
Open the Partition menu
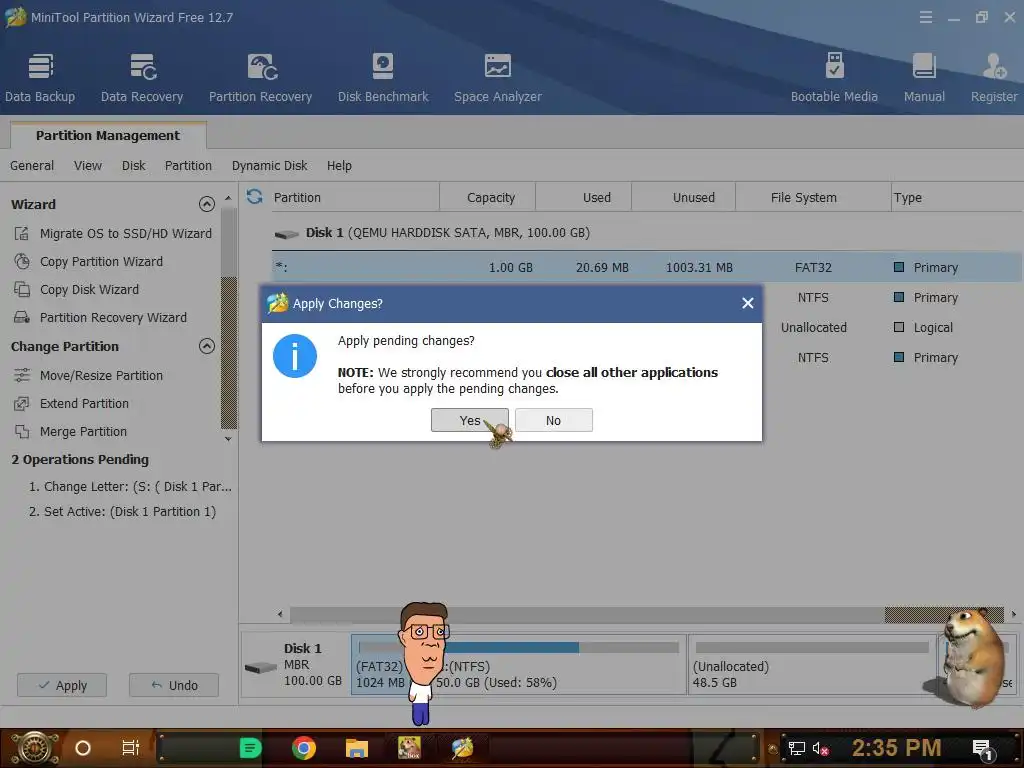point(188,166)
